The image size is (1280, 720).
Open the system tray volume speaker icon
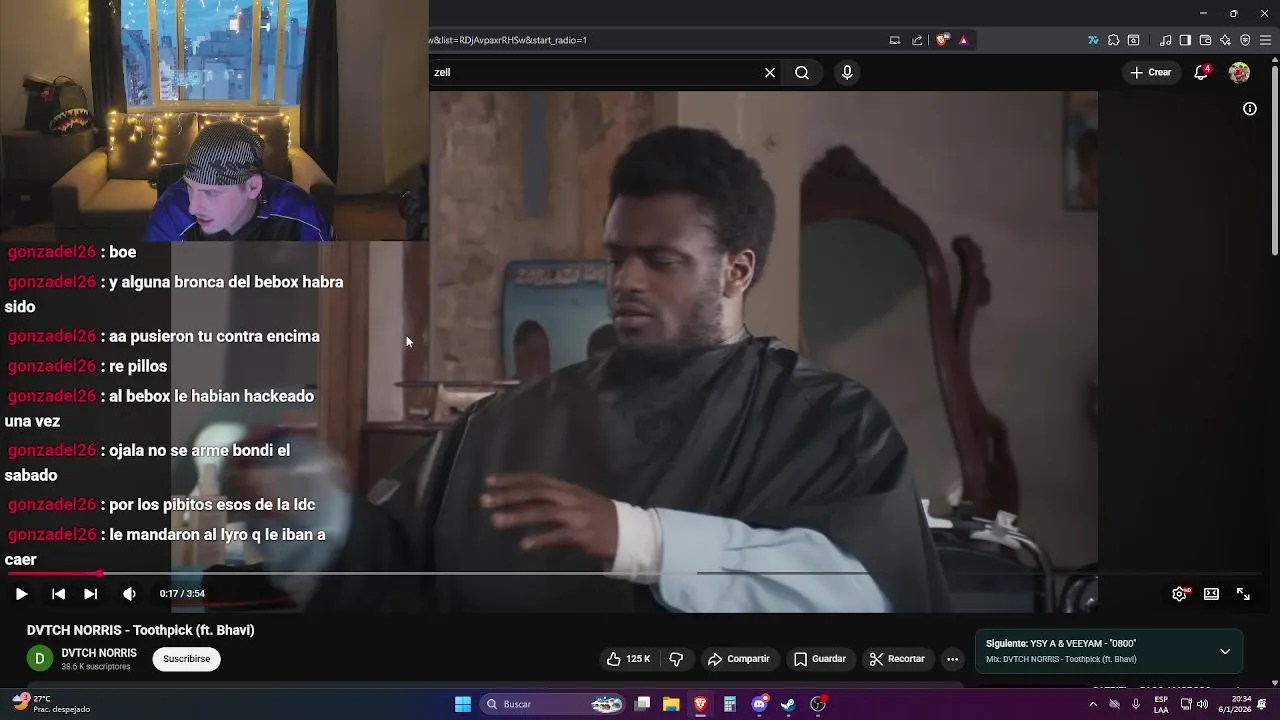[x=1202, y=704]
